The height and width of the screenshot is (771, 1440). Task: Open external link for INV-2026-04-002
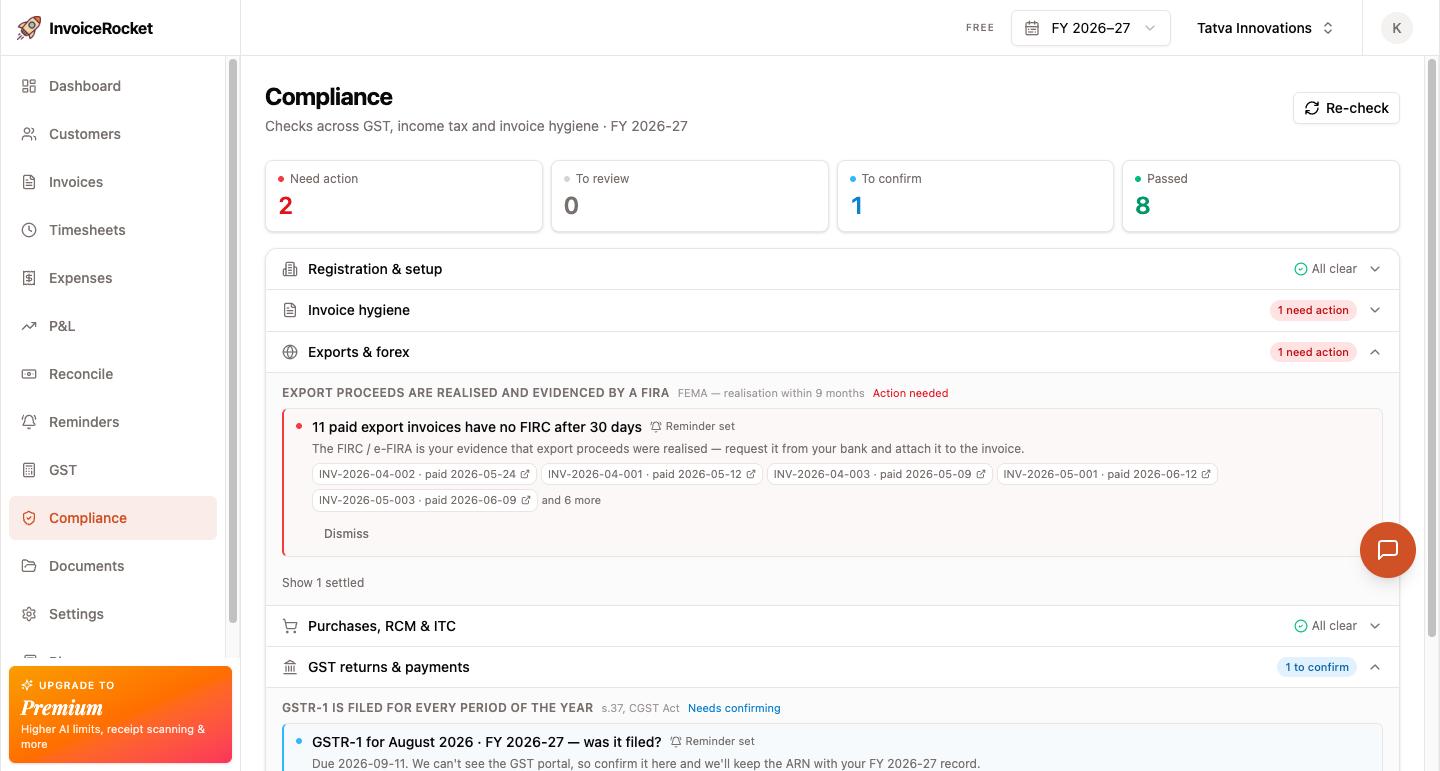click(526, 474)
